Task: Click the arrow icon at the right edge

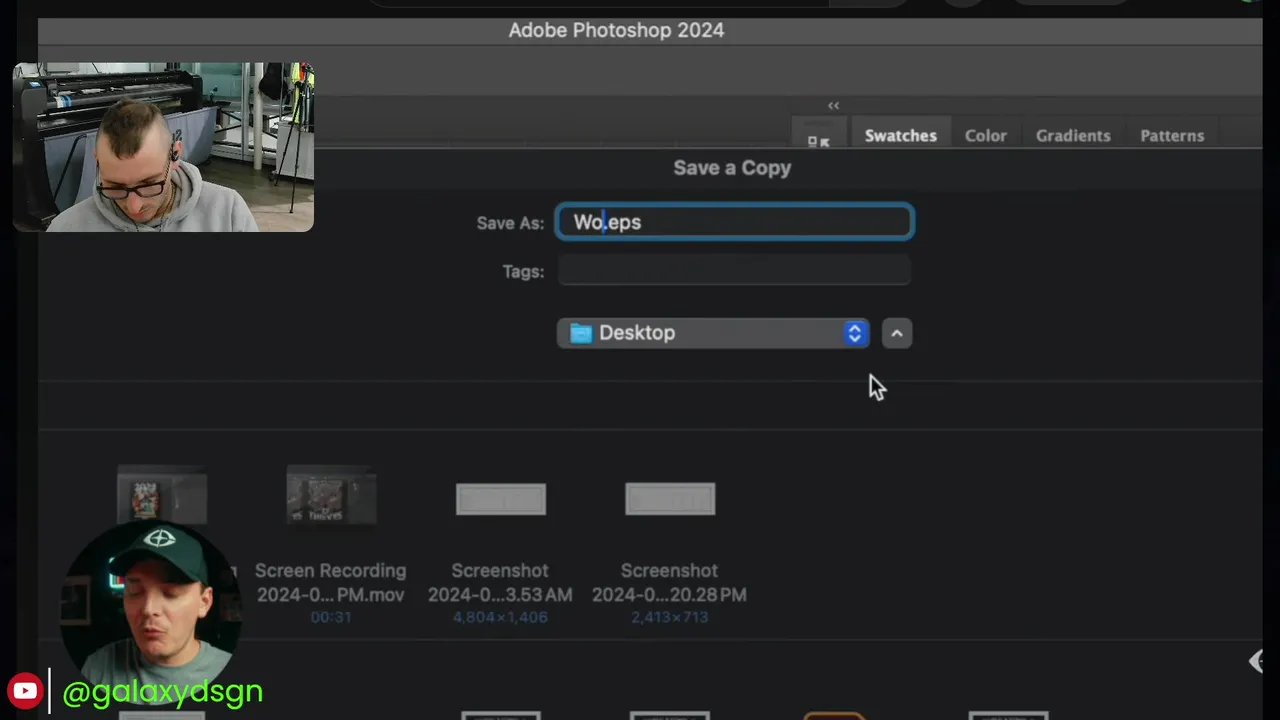Action: coord(1256,661)
